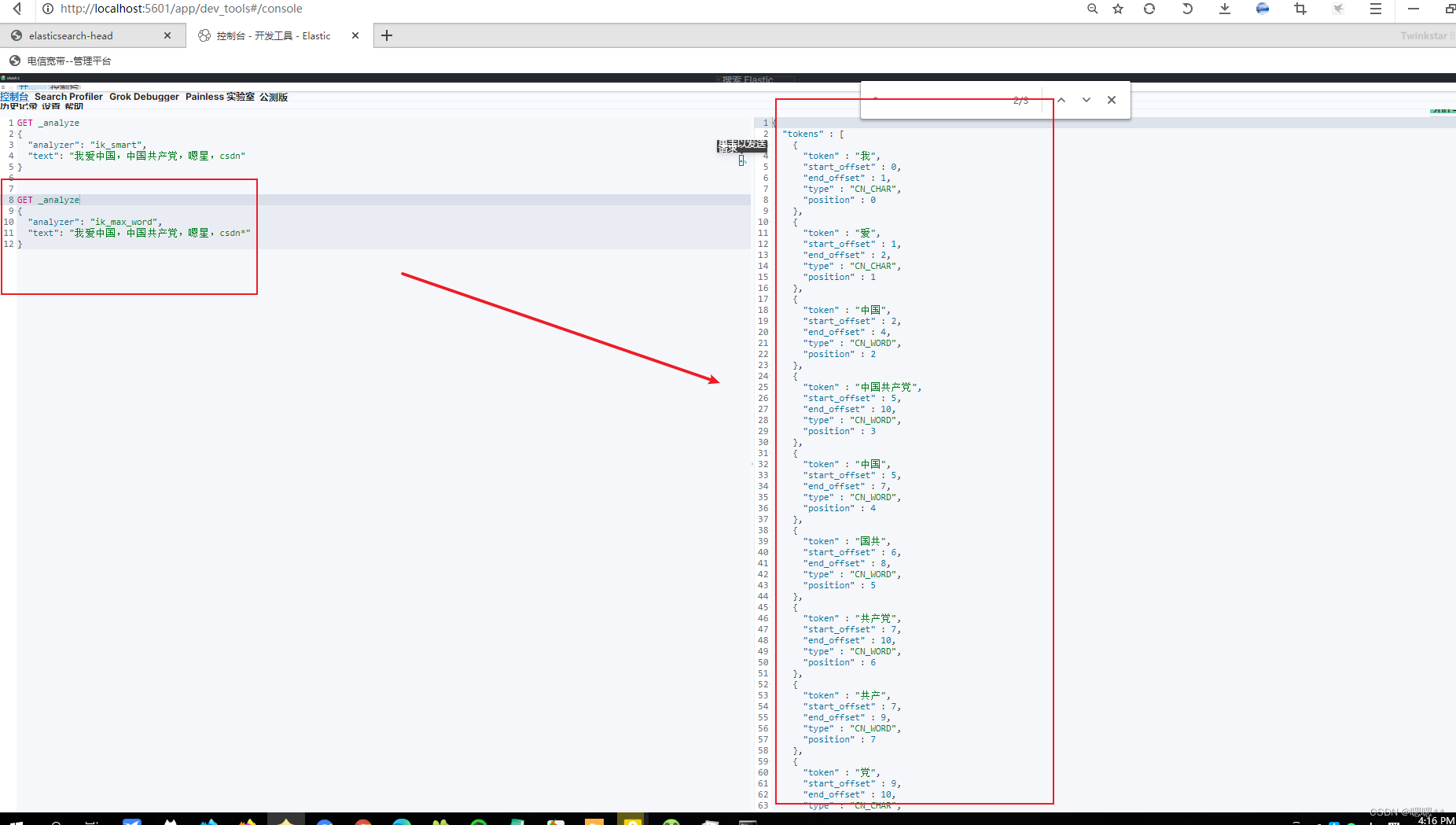This screenshot has width=1456, height=825.
Task: Click the elastic logo in header
Action: (11, 78)
